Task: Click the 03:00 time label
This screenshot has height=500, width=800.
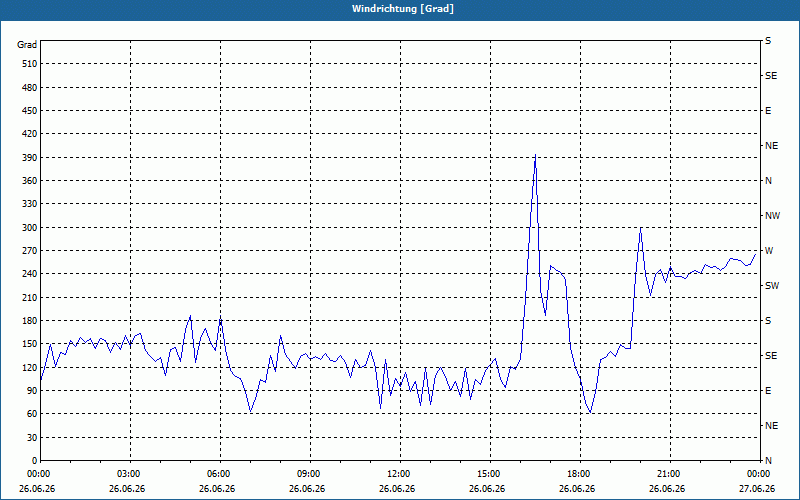Action: 128,474
